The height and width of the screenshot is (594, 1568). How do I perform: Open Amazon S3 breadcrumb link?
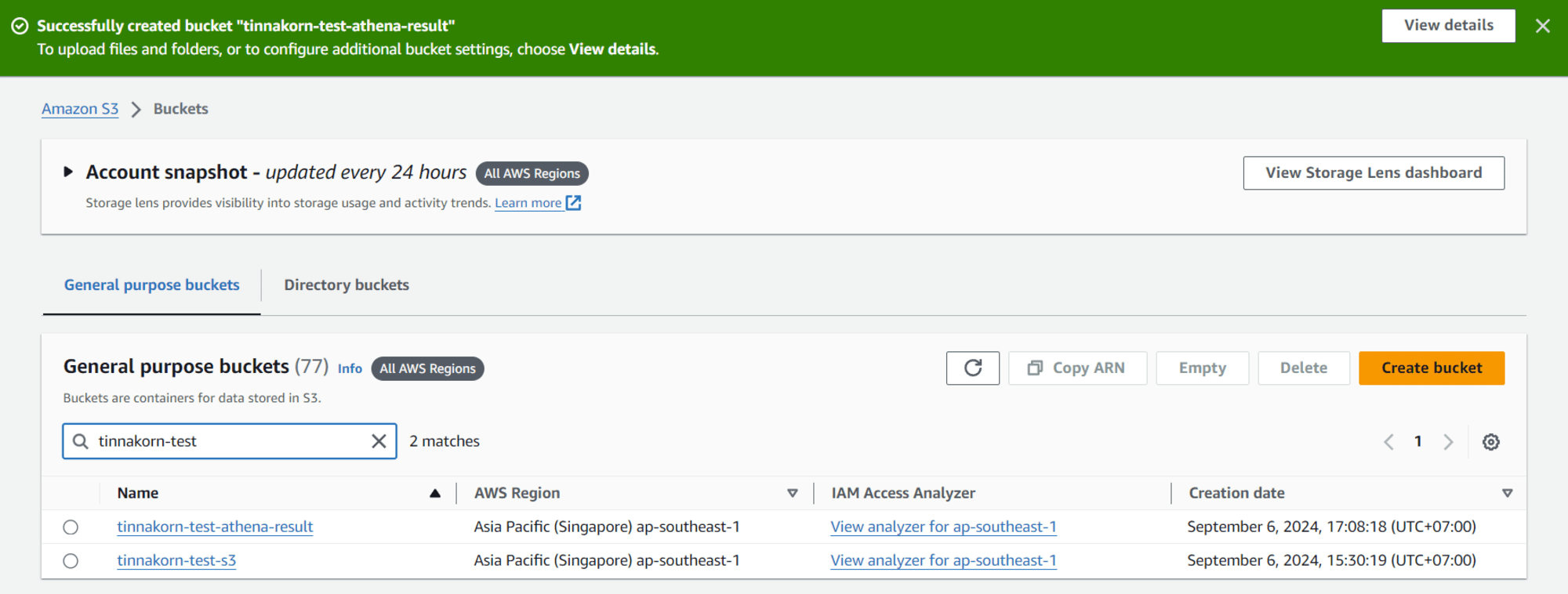tap(80, 109)
